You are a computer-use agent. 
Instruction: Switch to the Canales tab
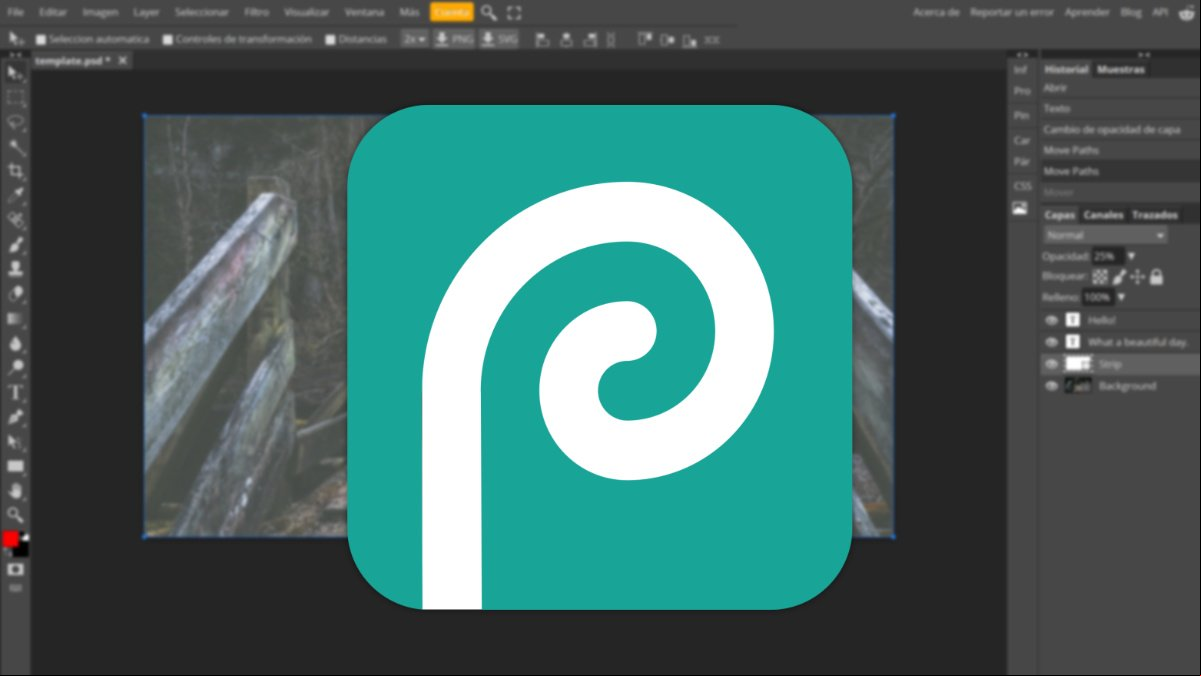click(1103, 215)
